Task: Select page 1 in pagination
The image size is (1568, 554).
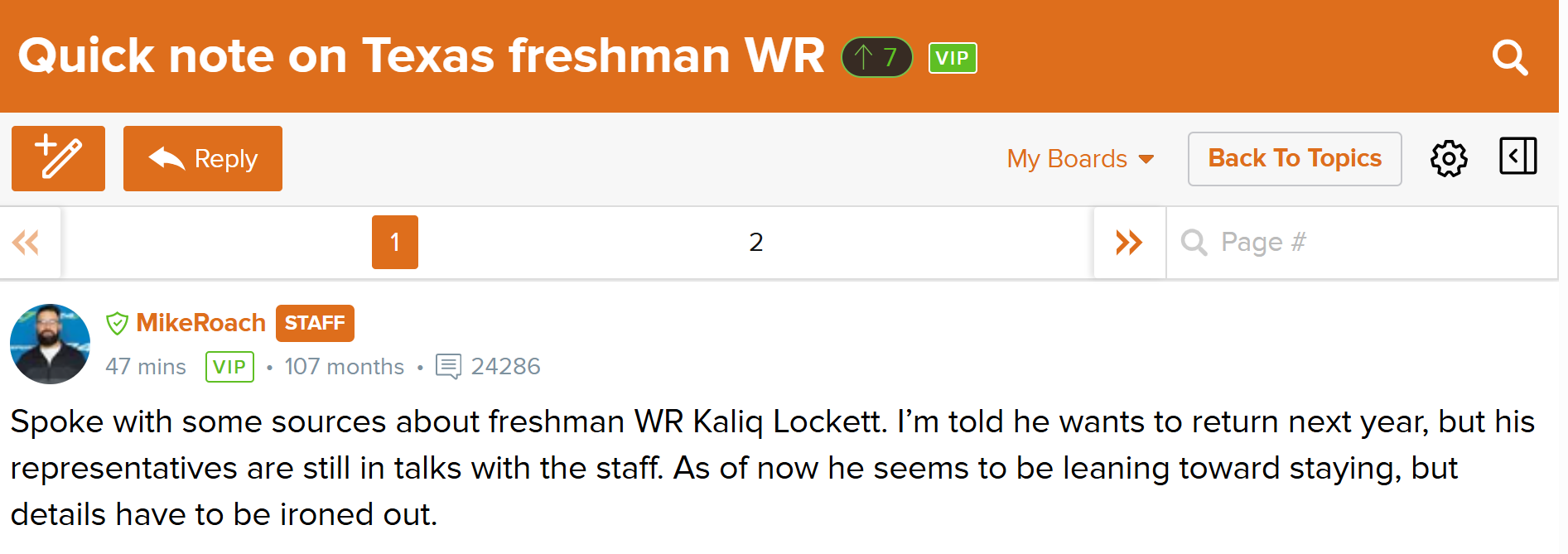Action: (395, 243)
